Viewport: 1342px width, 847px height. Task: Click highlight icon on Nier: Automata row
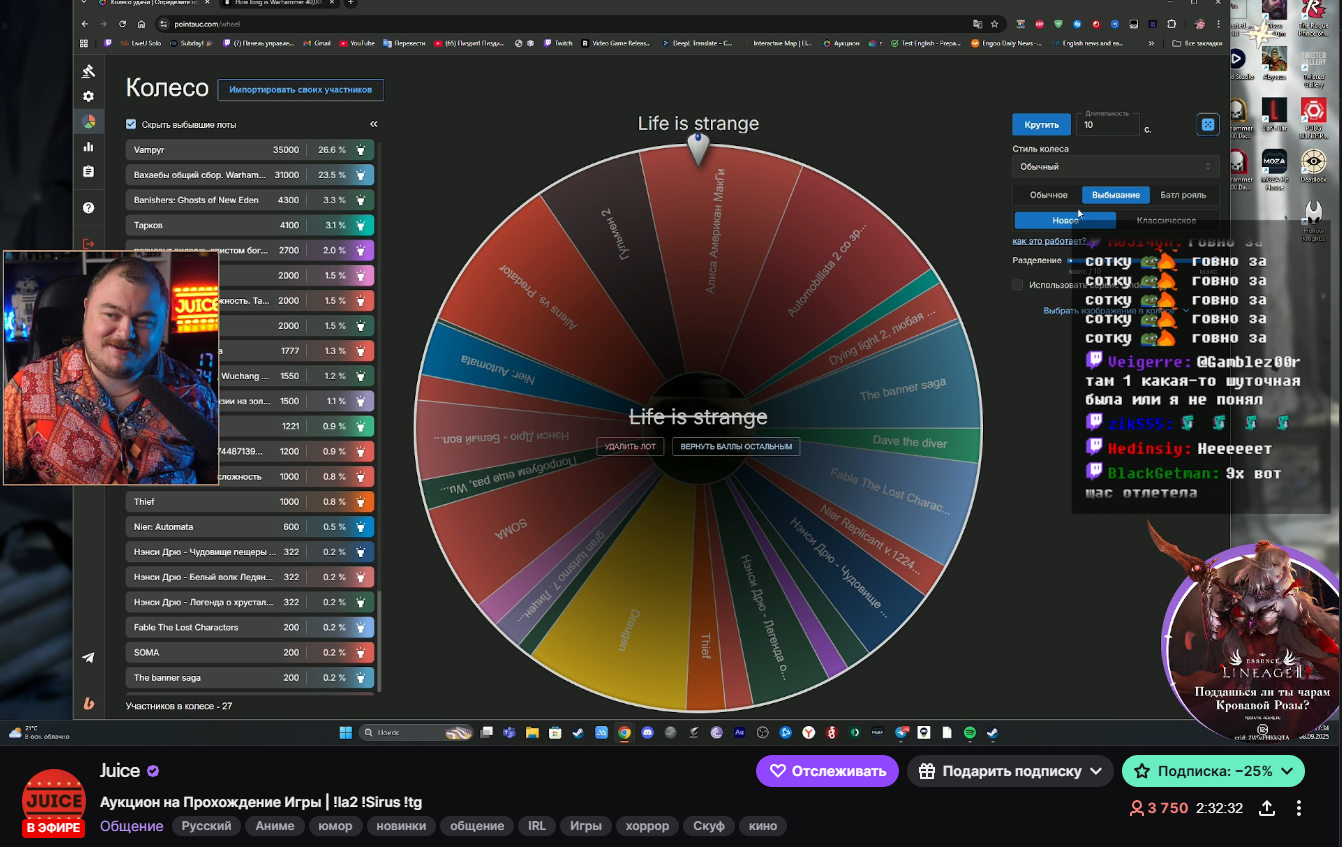point(360,527)
